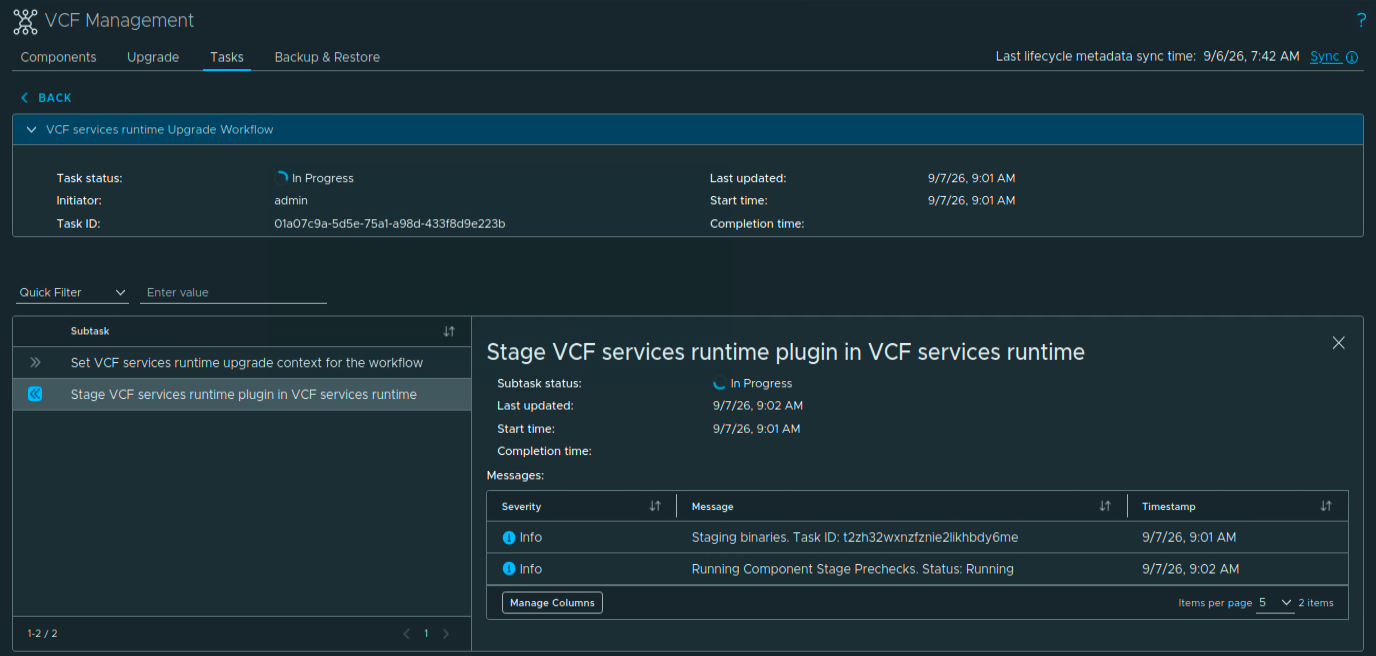Open the Quick Filter dropdown
Image resolution: width=1376 pixels, height=656 pixels.
pyautogui.click(x=73, y=293)
